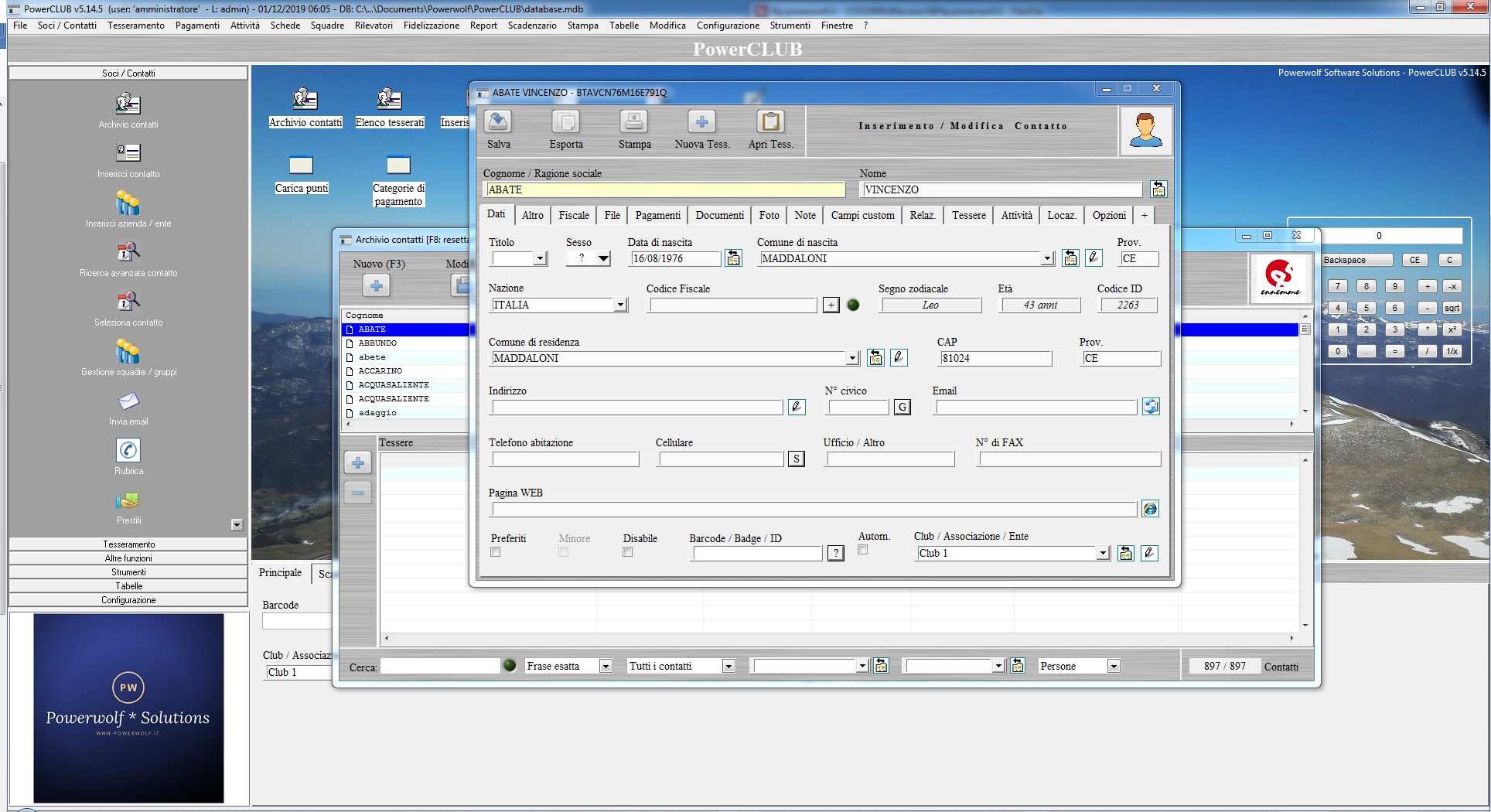This screenshot has width=1491, height=812.
Task: Click the G button next to N° civico
Action: pyautogui.click(x=902, y=407)
